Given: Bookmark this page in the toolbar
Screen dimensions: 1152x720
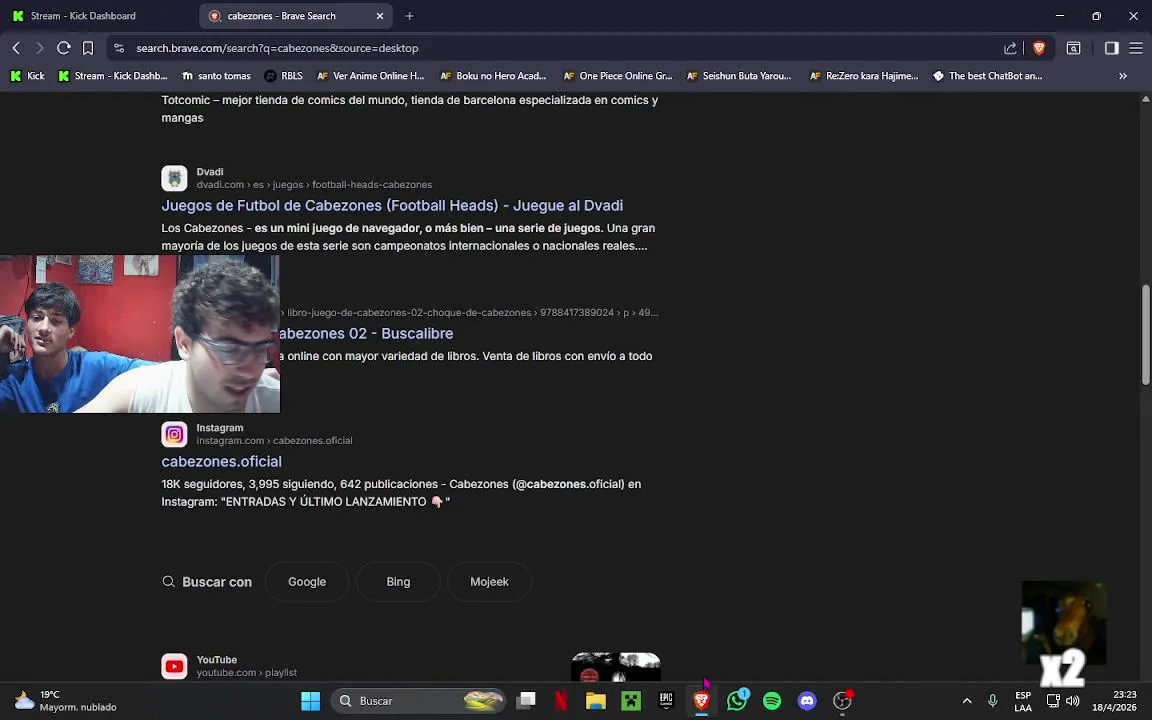Looking at the screenshot, I should click(88, 48).
